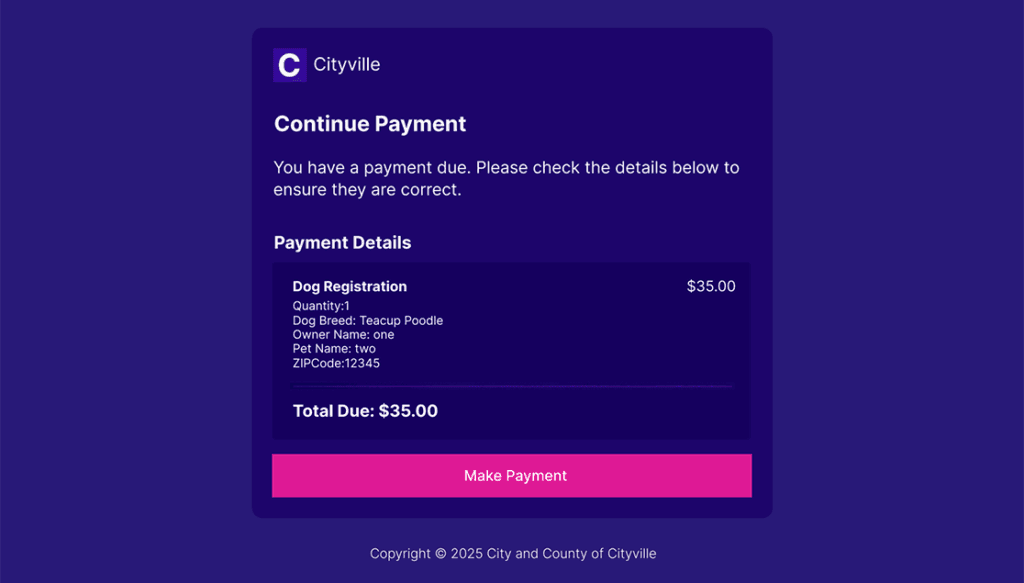Viewport: 1024px width, 583px height.
Task: Click the word Poodle in breed line
Action: 421,321
